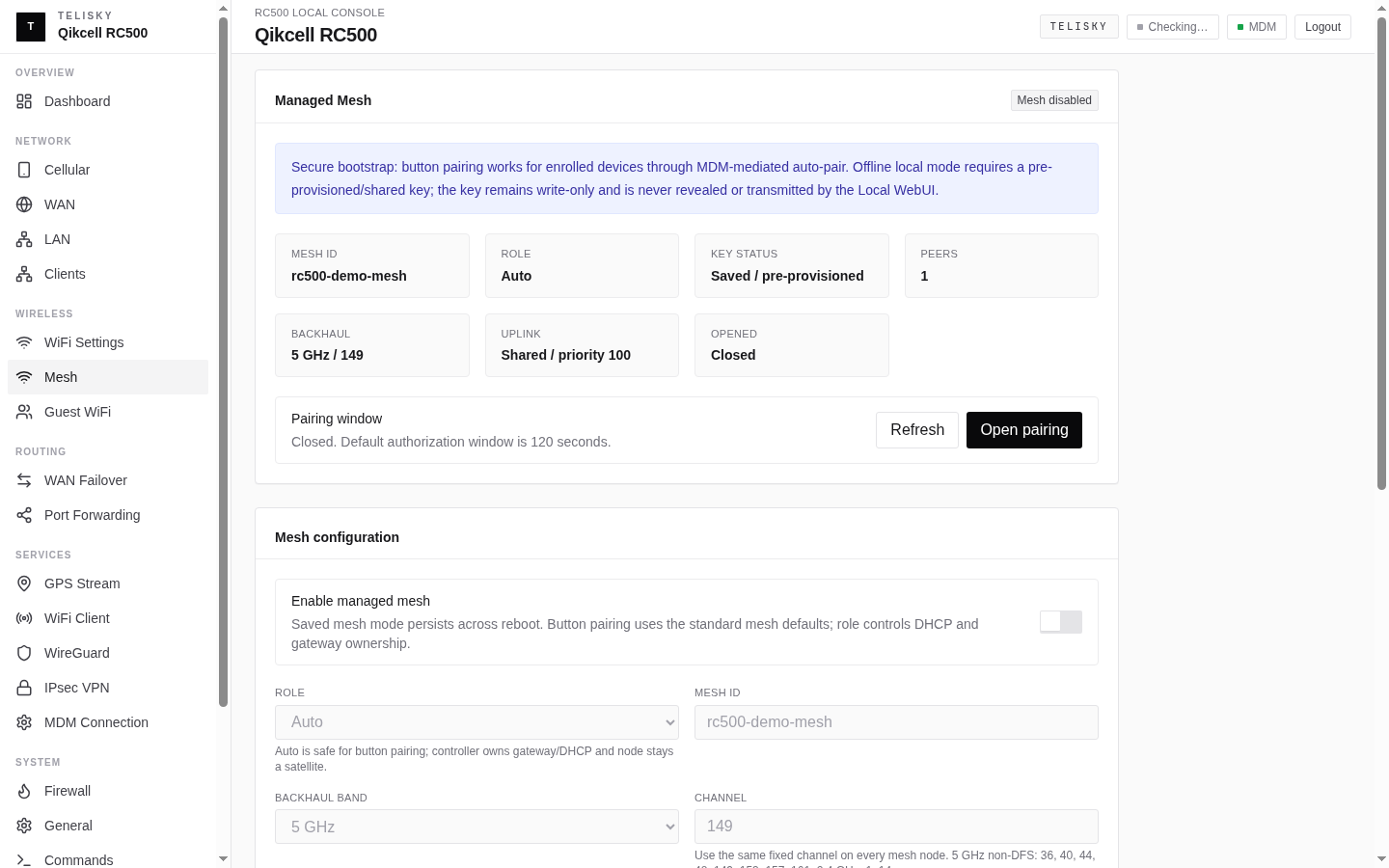Click the 'Shared / priority 100' uplink value

click(x=565, y=355)
